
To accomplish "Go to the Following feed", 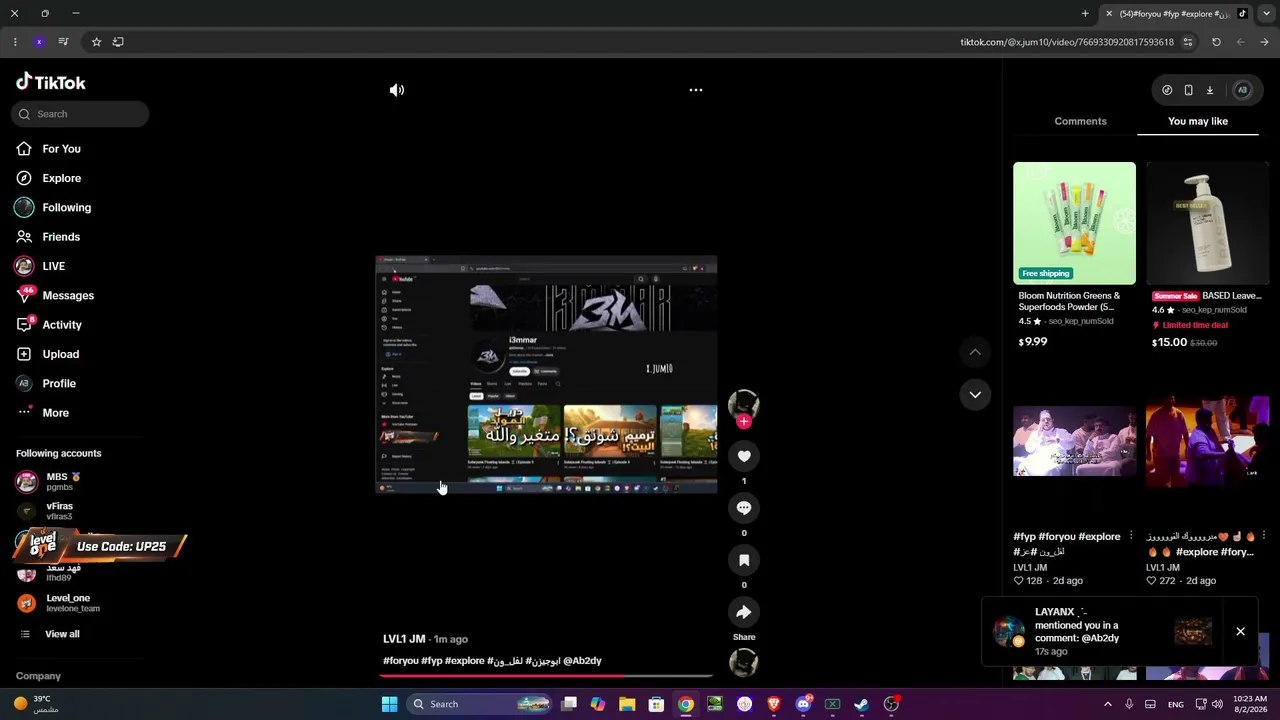I will click(53, 208).
